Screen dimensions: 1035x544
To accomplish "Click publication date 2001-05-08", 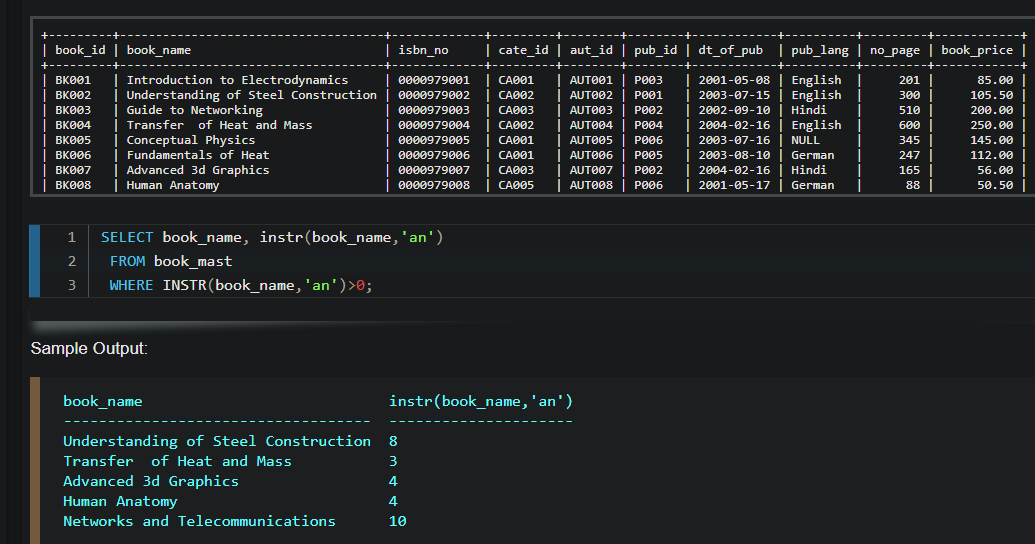I will (x=734, y=80).
